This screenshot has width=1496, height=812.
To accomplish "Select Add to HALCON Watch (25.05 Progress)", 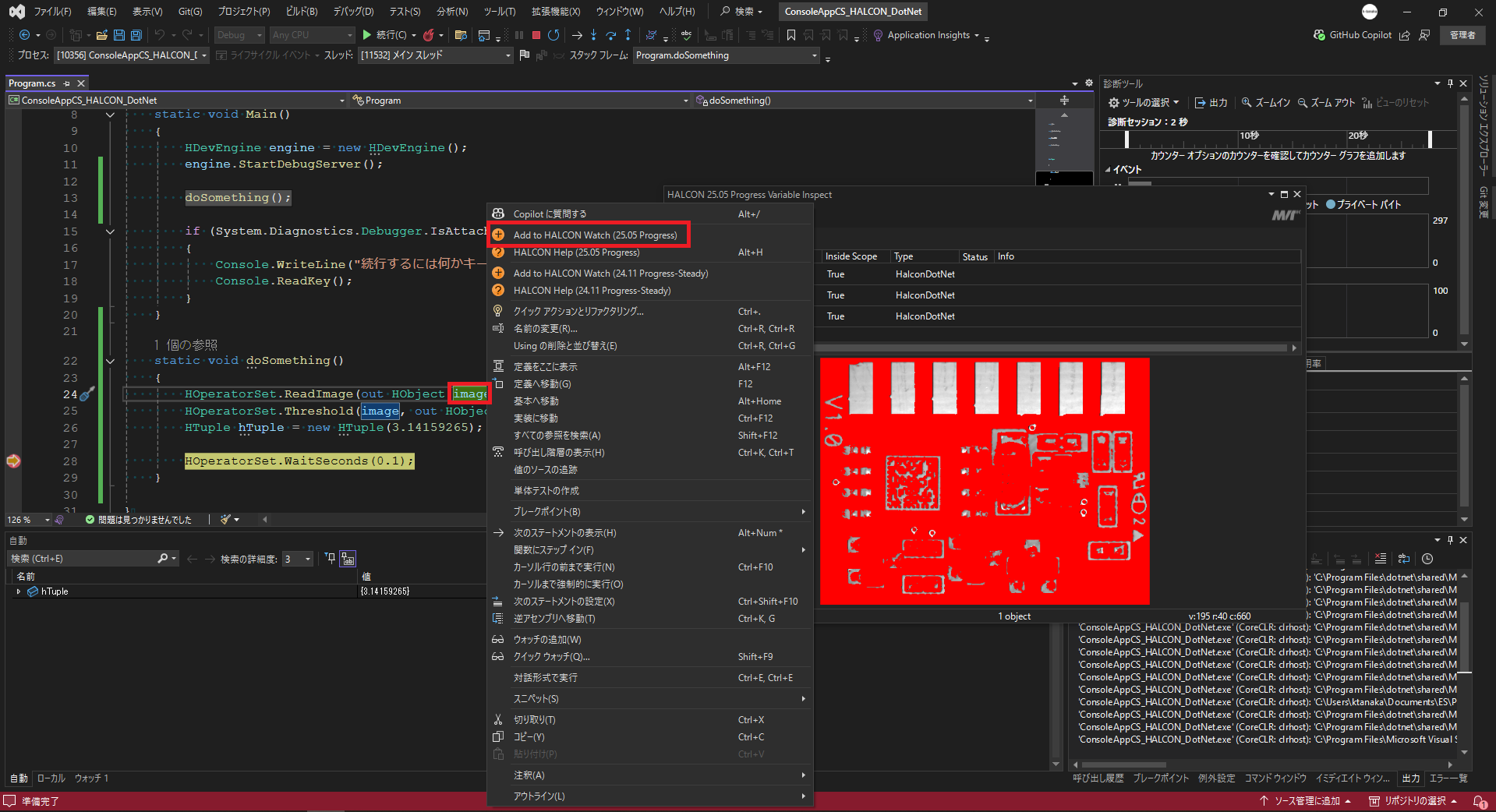I will tap(595, 235).
